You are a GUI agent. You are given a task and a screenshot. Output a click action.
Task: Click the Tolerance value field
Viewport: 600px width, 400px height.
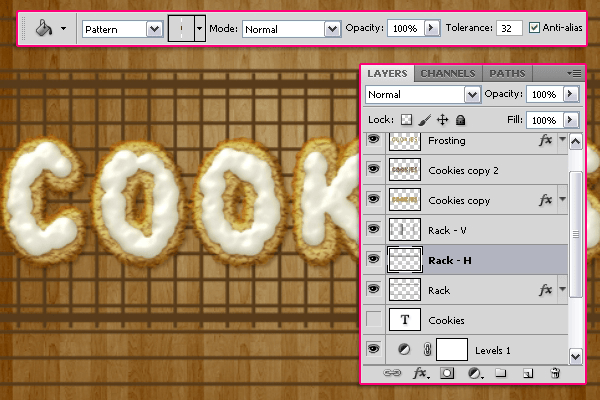click(509, 28)
